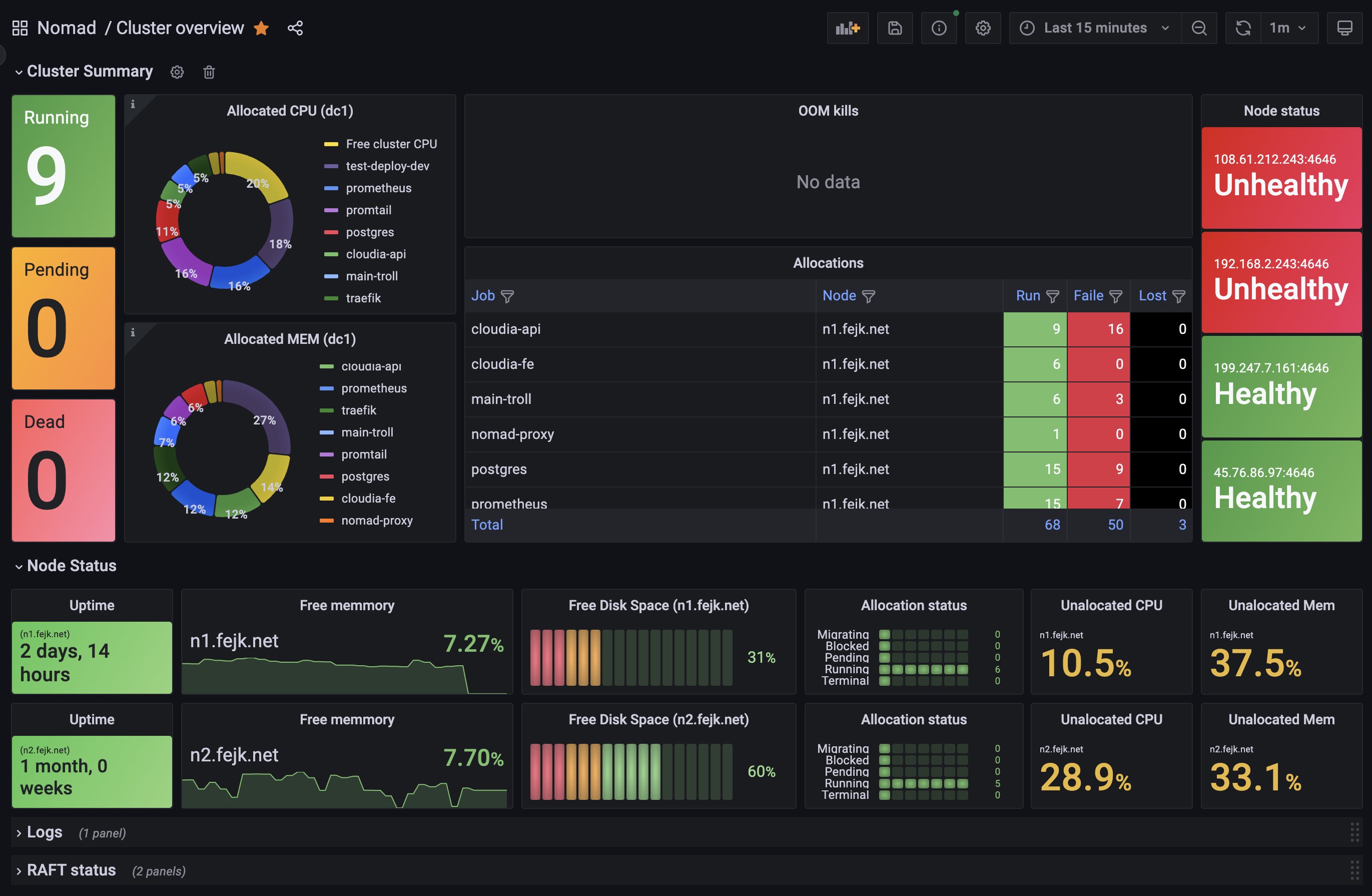Delete Cluster Summary row with trash icon
The image size is (1372, 896).
[209, 72]
